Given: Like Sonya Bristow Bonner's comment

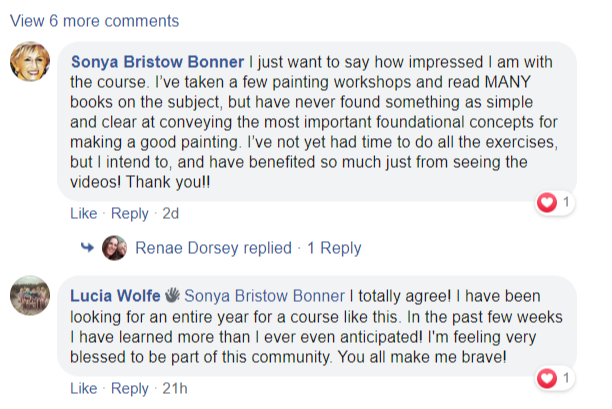Looking at the screenshot, I should coord(84,214).
